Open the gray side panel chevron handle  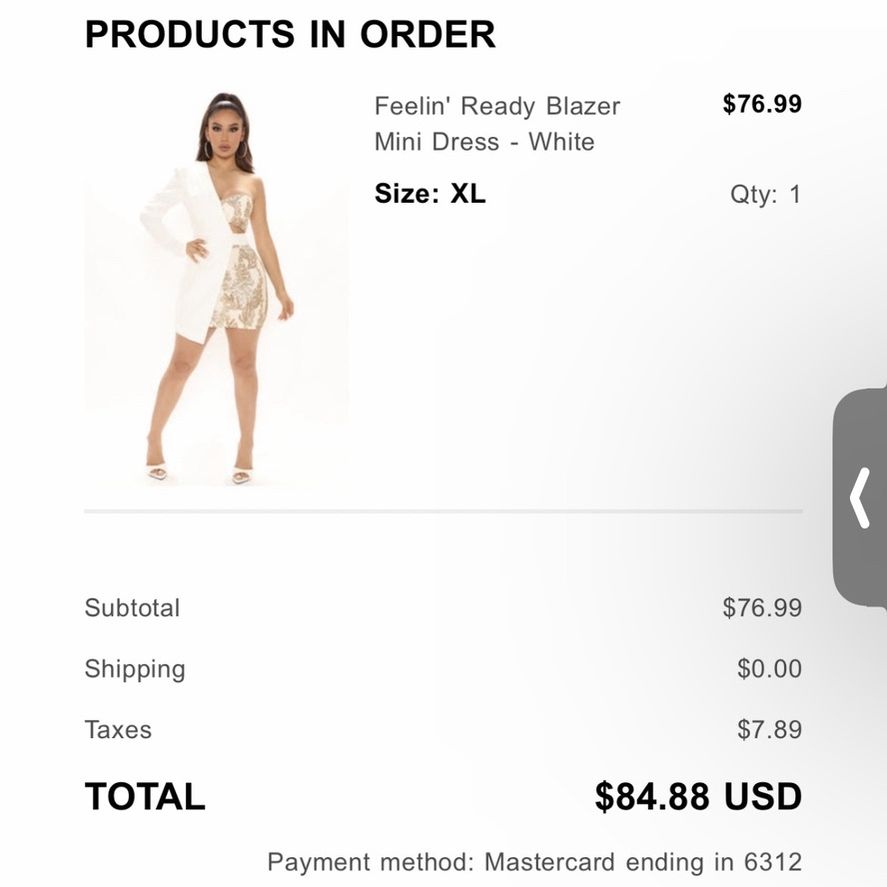click(x=860, y=498)
